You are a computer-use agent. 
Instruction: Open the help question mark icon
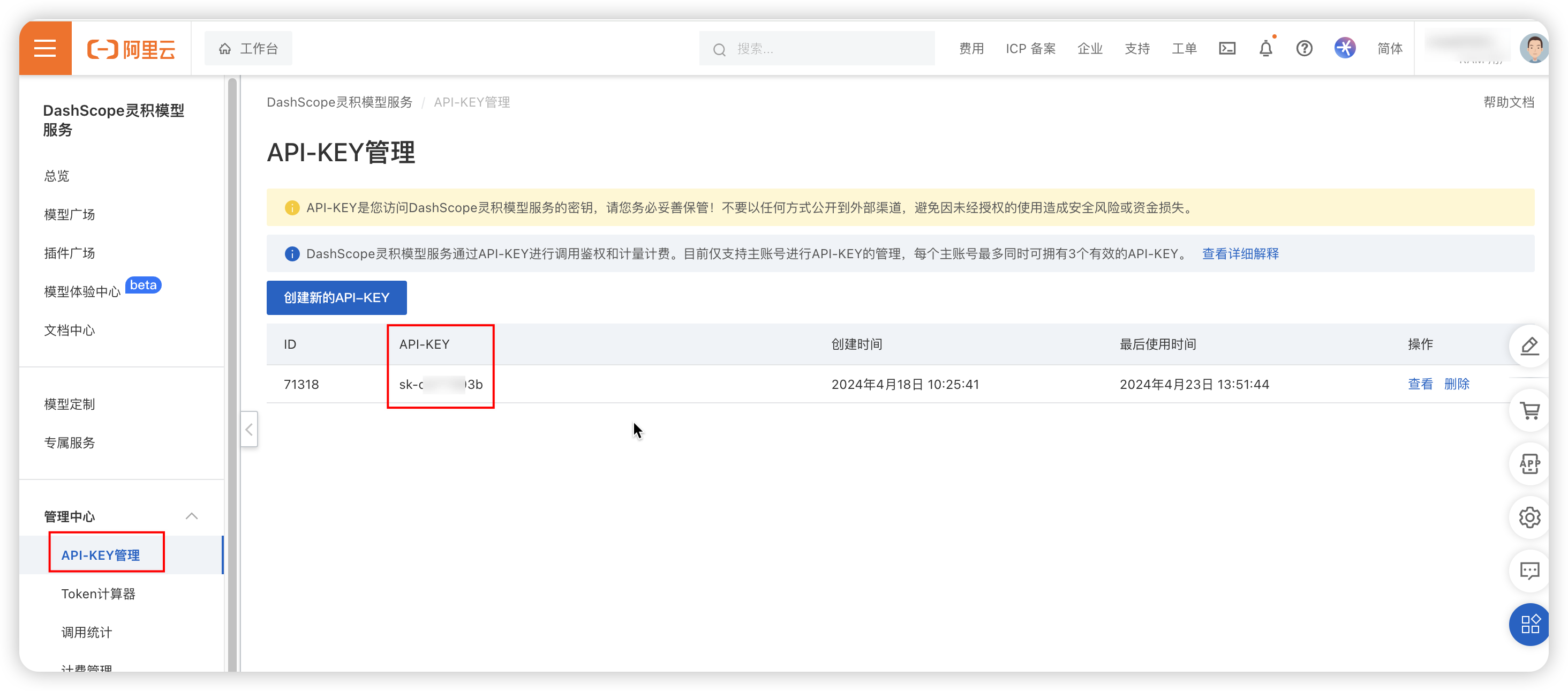tap(1305, 48)
